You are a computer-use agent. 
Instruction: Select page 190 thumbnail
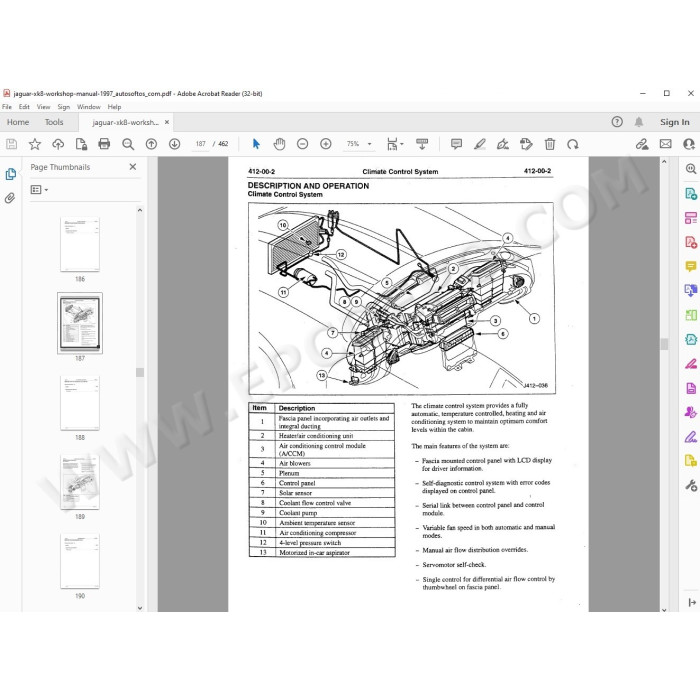coord(80,561)
